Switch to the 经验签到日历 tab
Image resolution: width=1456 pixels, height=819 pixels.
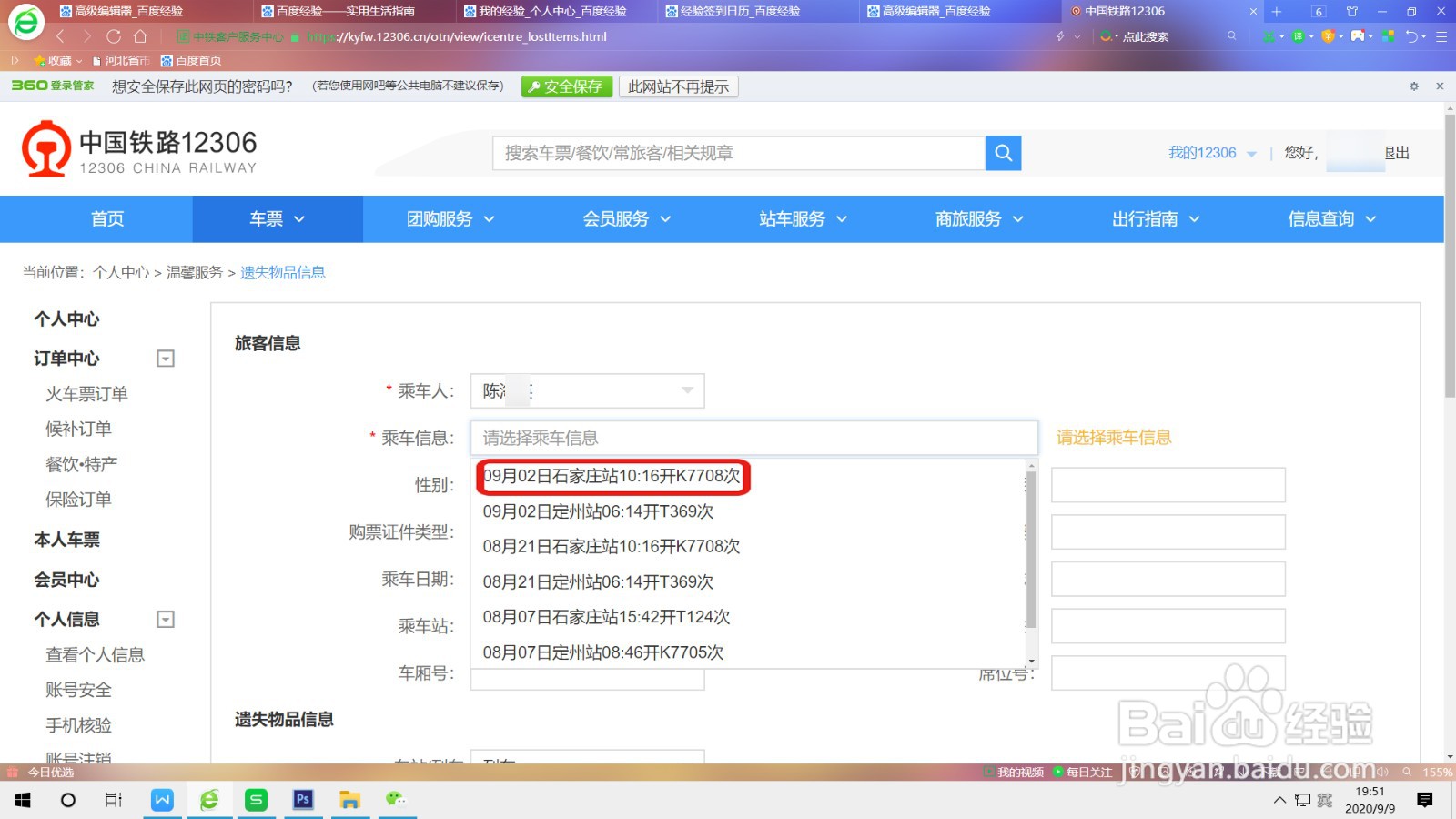coord(740,11)
